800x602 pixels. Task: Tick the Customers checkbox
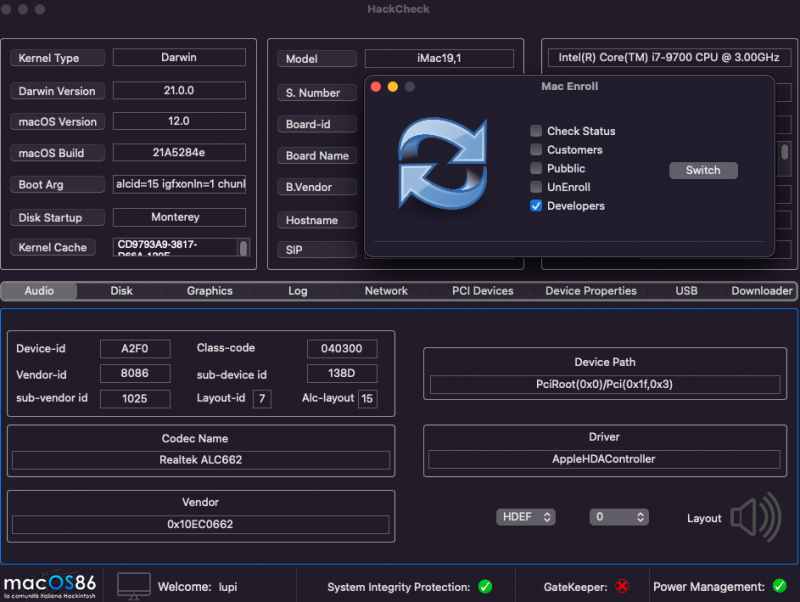tap(537, 150)
